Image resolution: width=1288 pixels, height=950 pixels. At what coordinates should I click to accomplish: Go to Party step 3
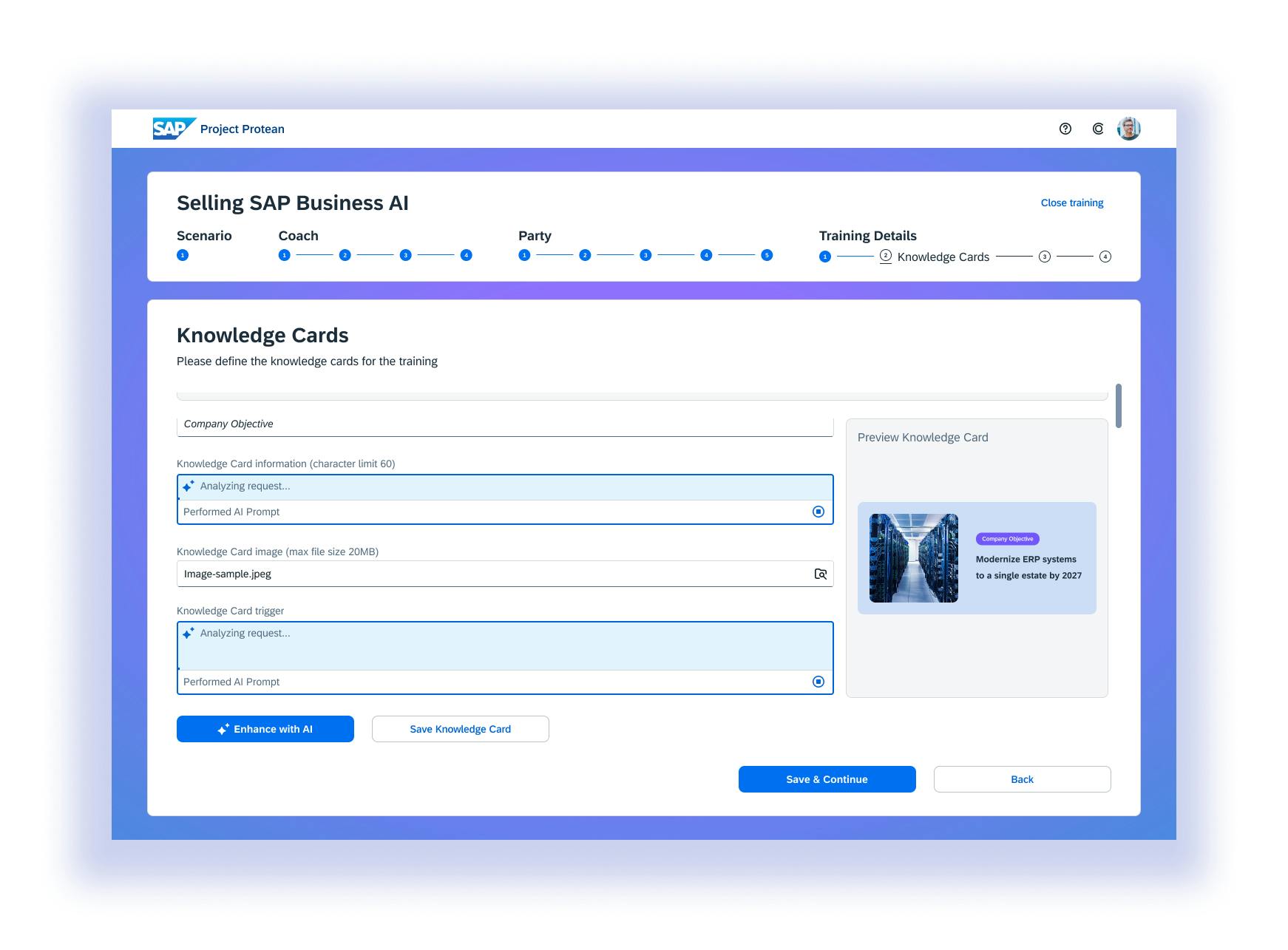coord(645,255)
